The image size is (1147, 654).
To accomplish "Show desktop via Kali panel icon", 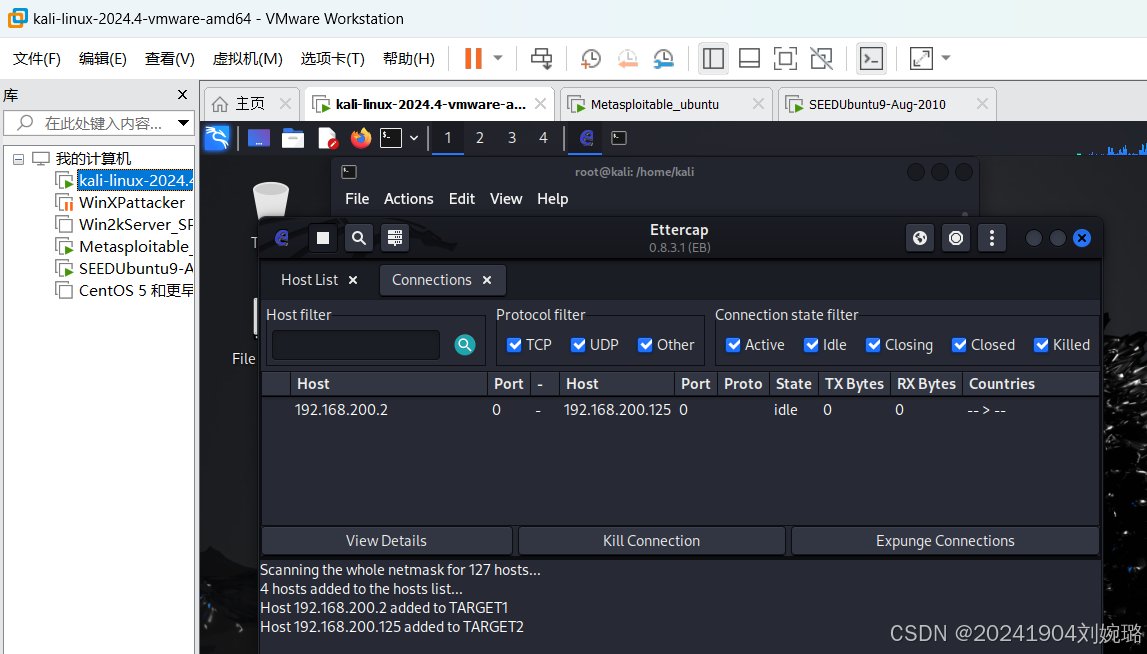I will (x=259, y=138).
